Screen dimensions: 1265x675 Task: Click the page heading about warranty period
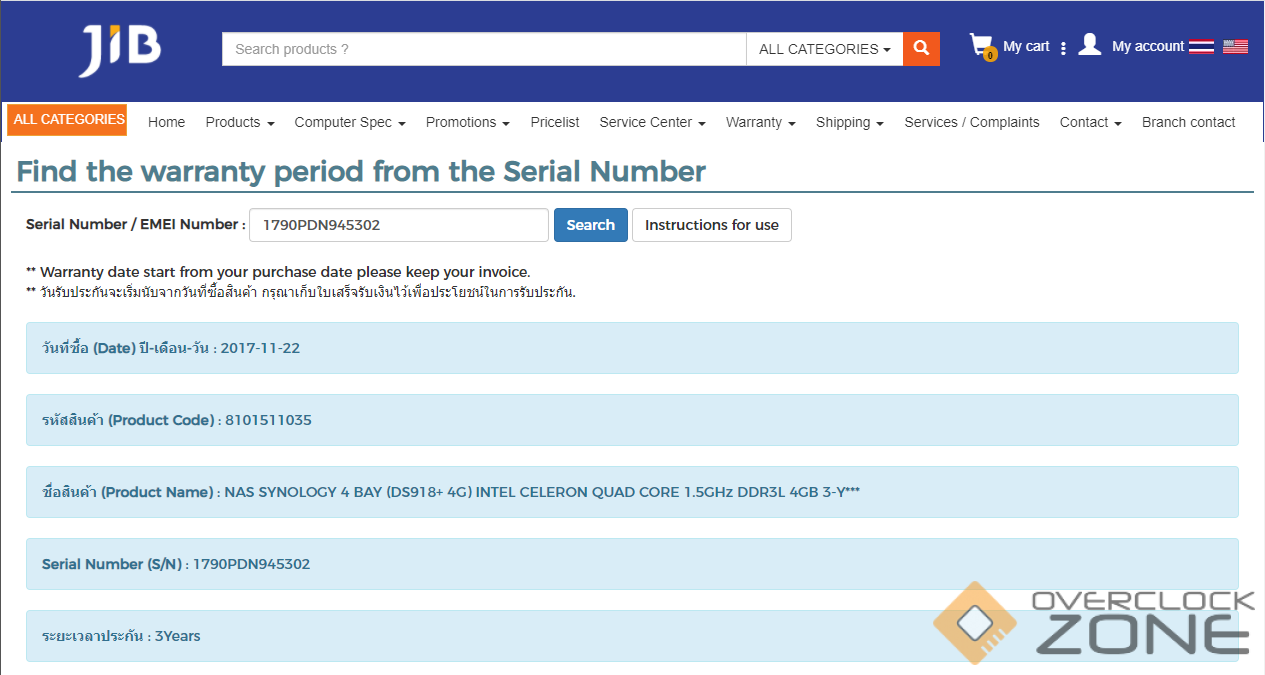[x=361, y=172]
